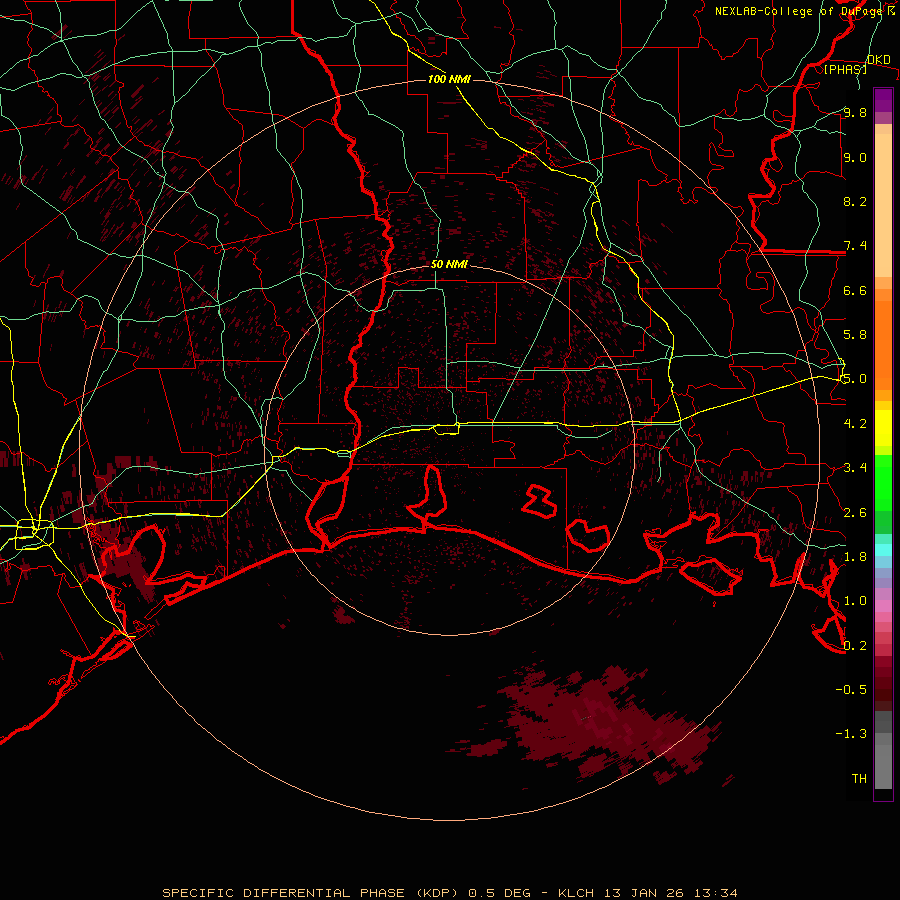Click the 5.8 color scale value
900x900 pixels.
855,335
